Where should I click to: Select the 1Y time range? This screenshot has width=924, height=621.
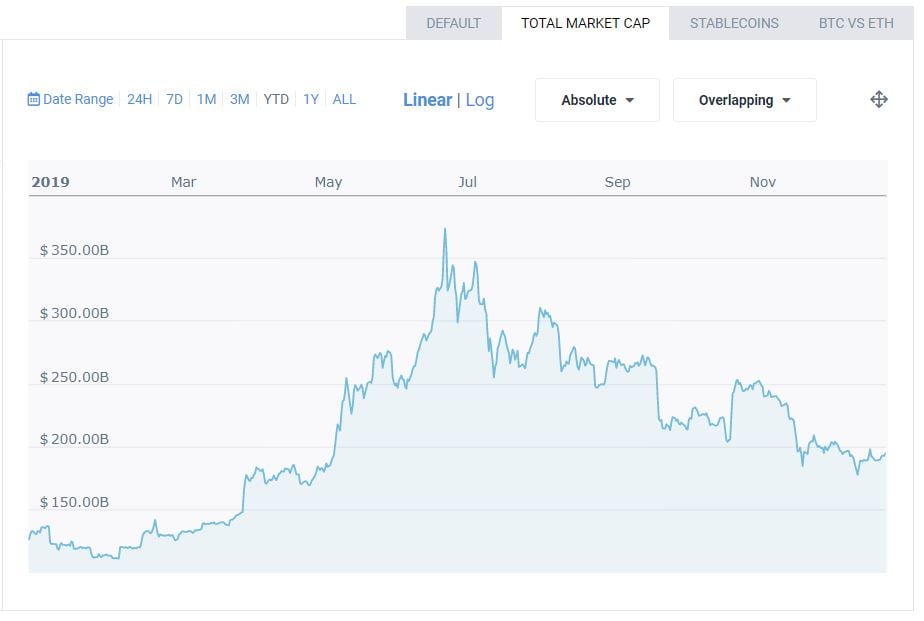(311, 99)
